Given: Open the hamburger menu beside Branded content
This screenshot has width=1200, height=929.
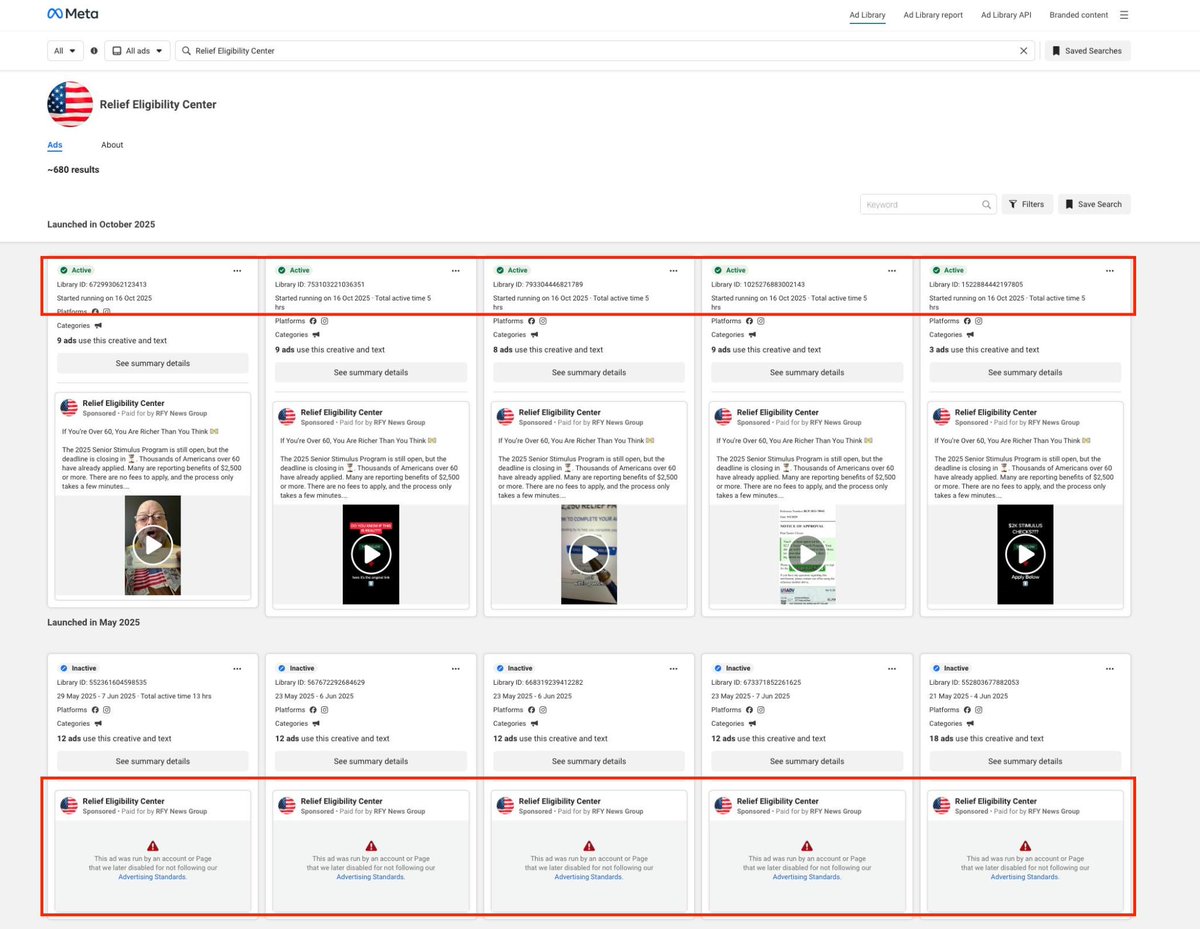Looking at the screenshot, I should [x=1124, y=15].
